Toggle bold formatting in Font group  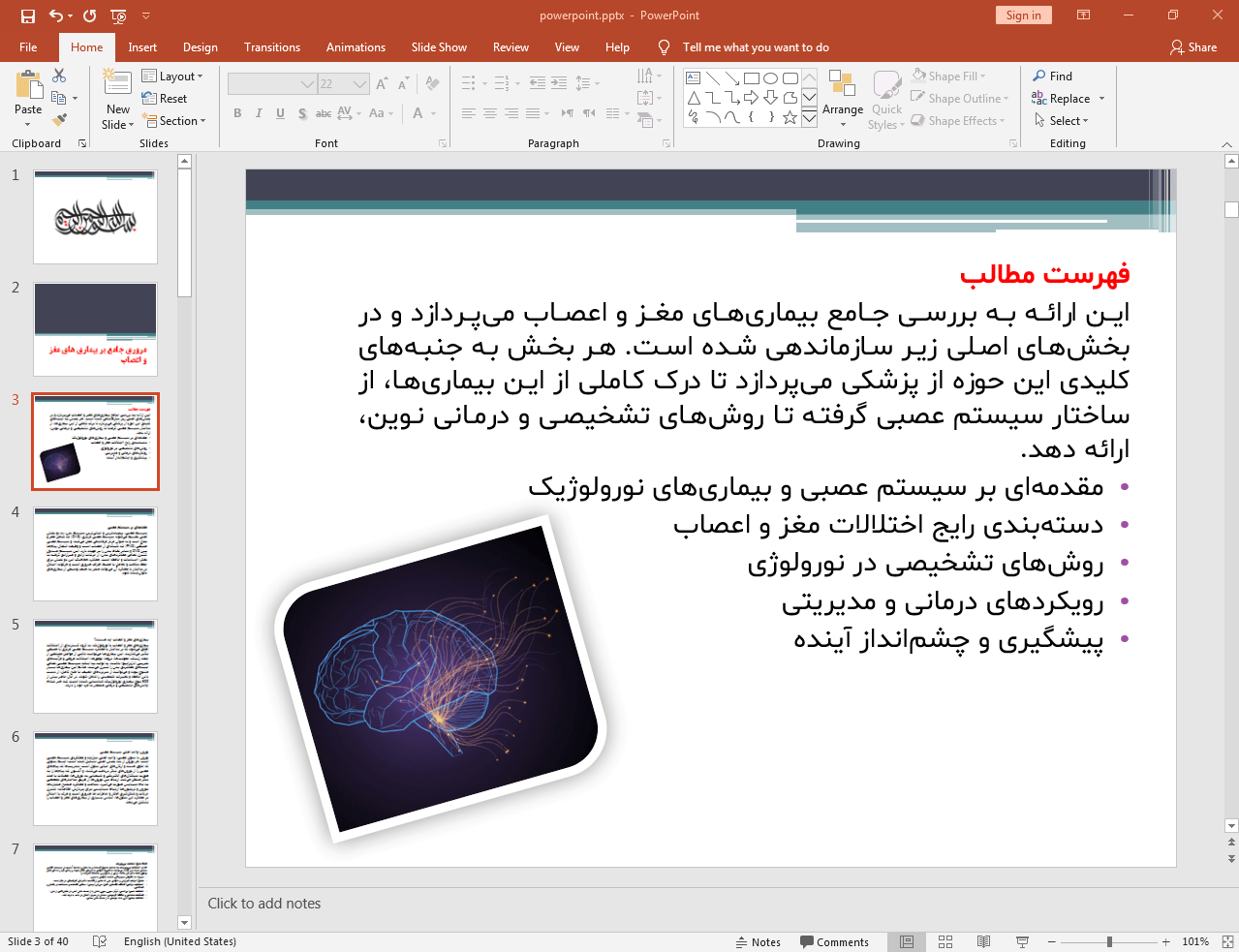236,113
